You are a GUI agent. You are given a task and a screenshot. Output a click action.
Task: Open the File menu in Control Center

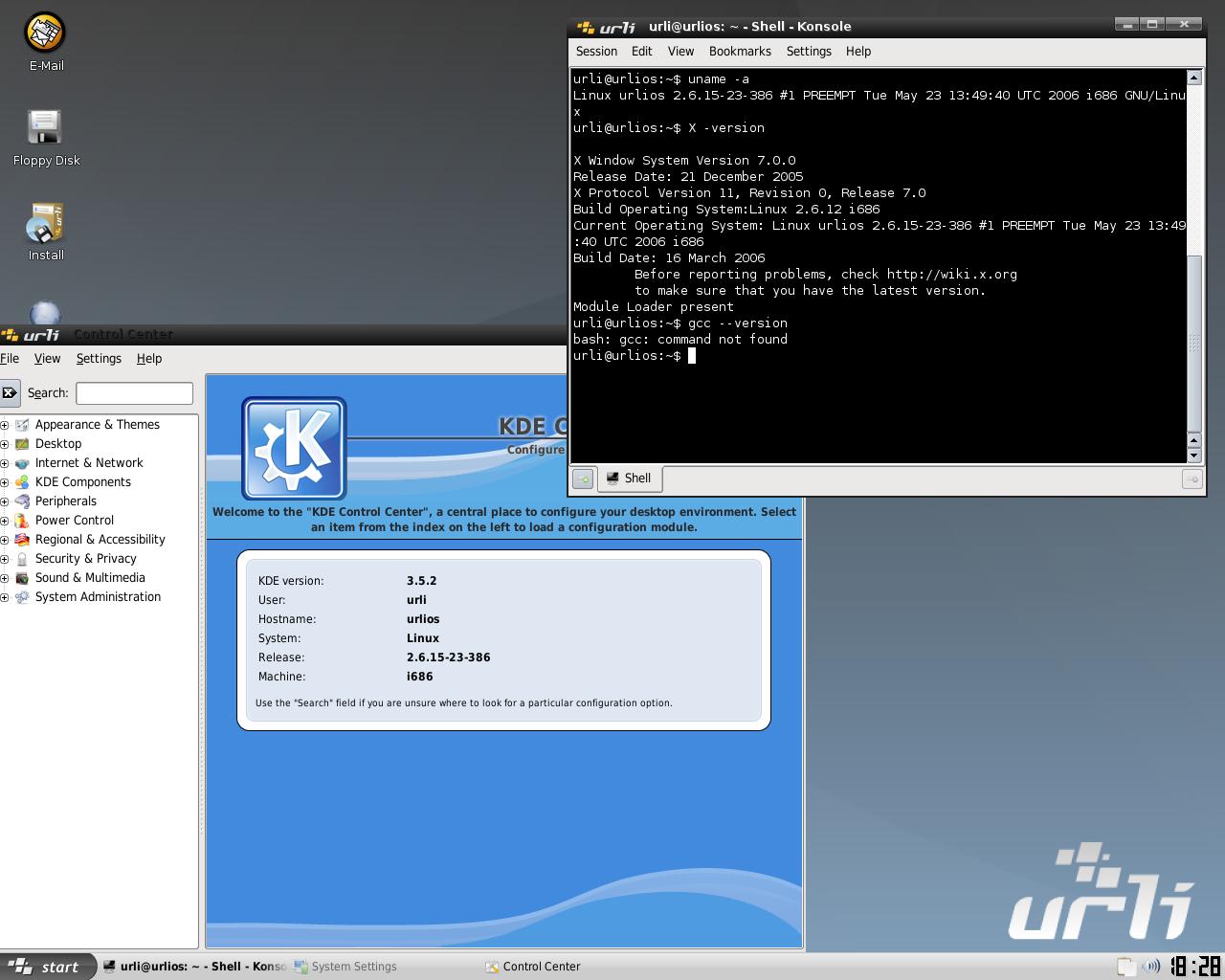click(x=10, y=359)
